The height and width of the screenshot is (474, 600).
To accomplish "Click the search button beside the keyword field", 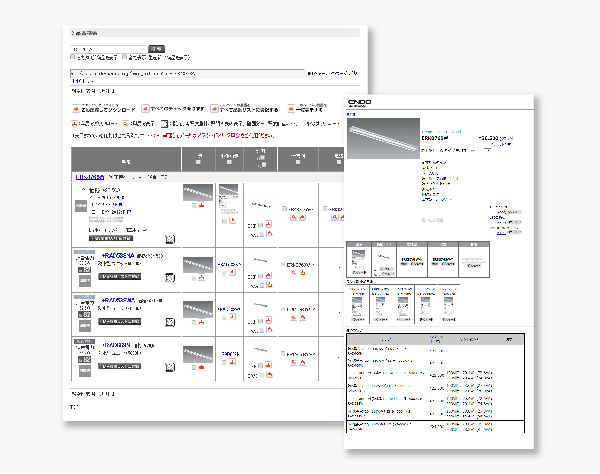I will [156, 48].
